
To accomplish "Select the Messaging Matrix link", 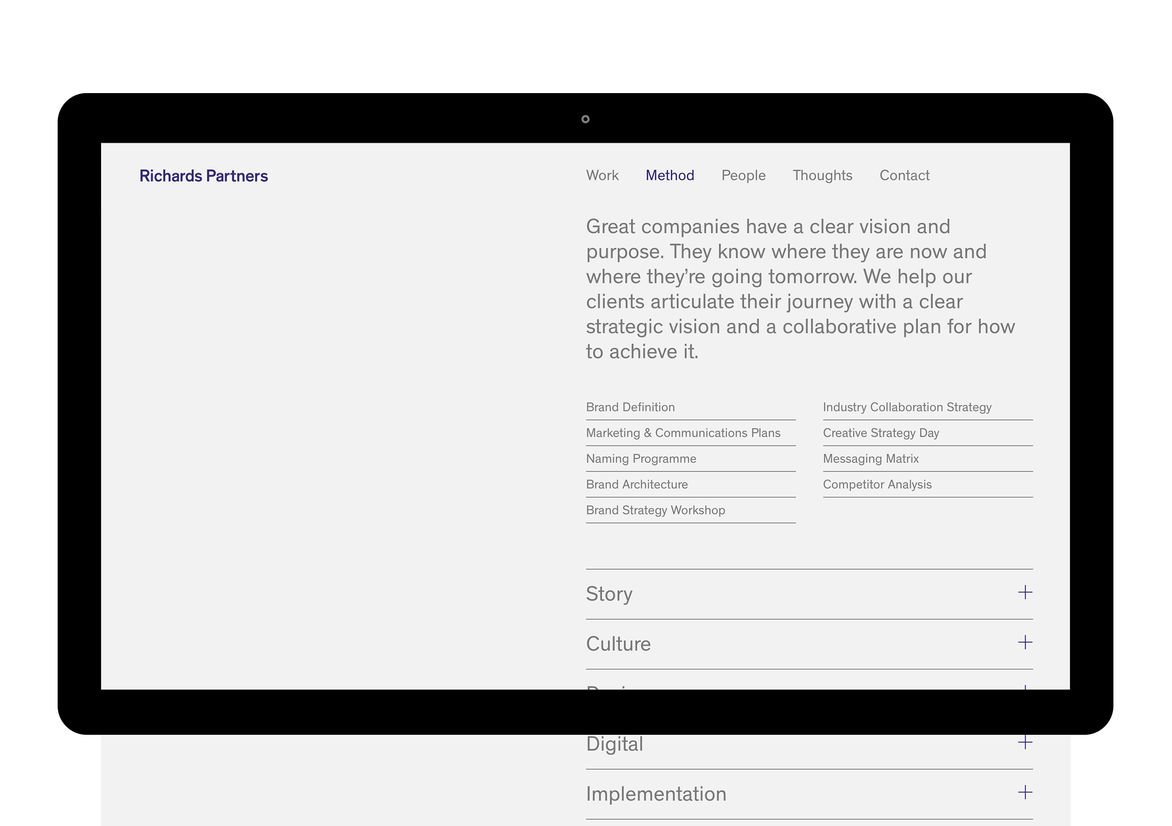I will (870, 459).
